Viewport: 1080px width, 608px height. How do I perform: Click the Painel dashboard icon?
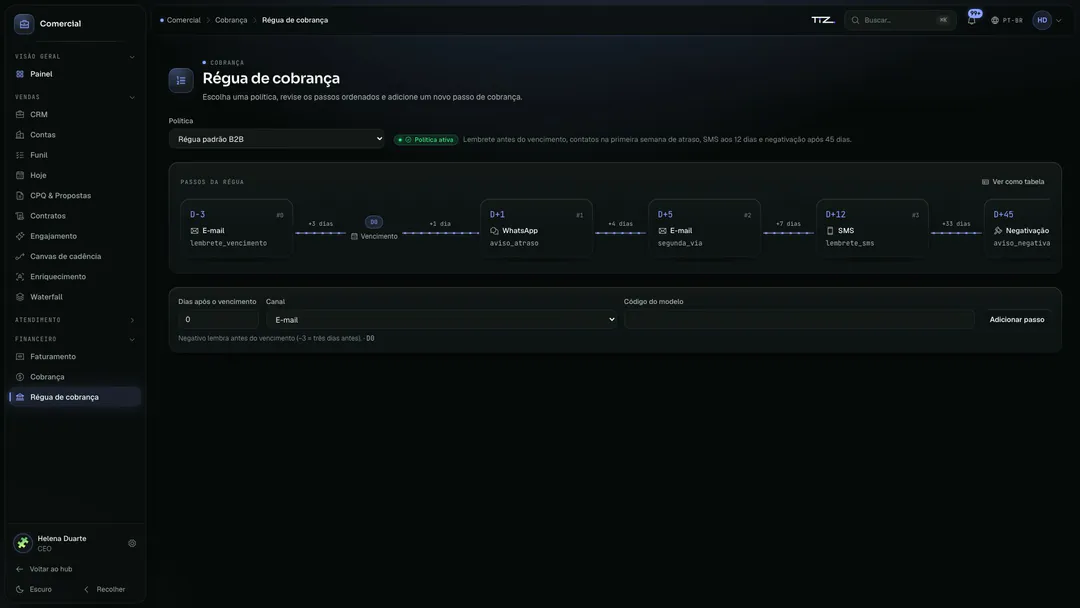(20, 74)
